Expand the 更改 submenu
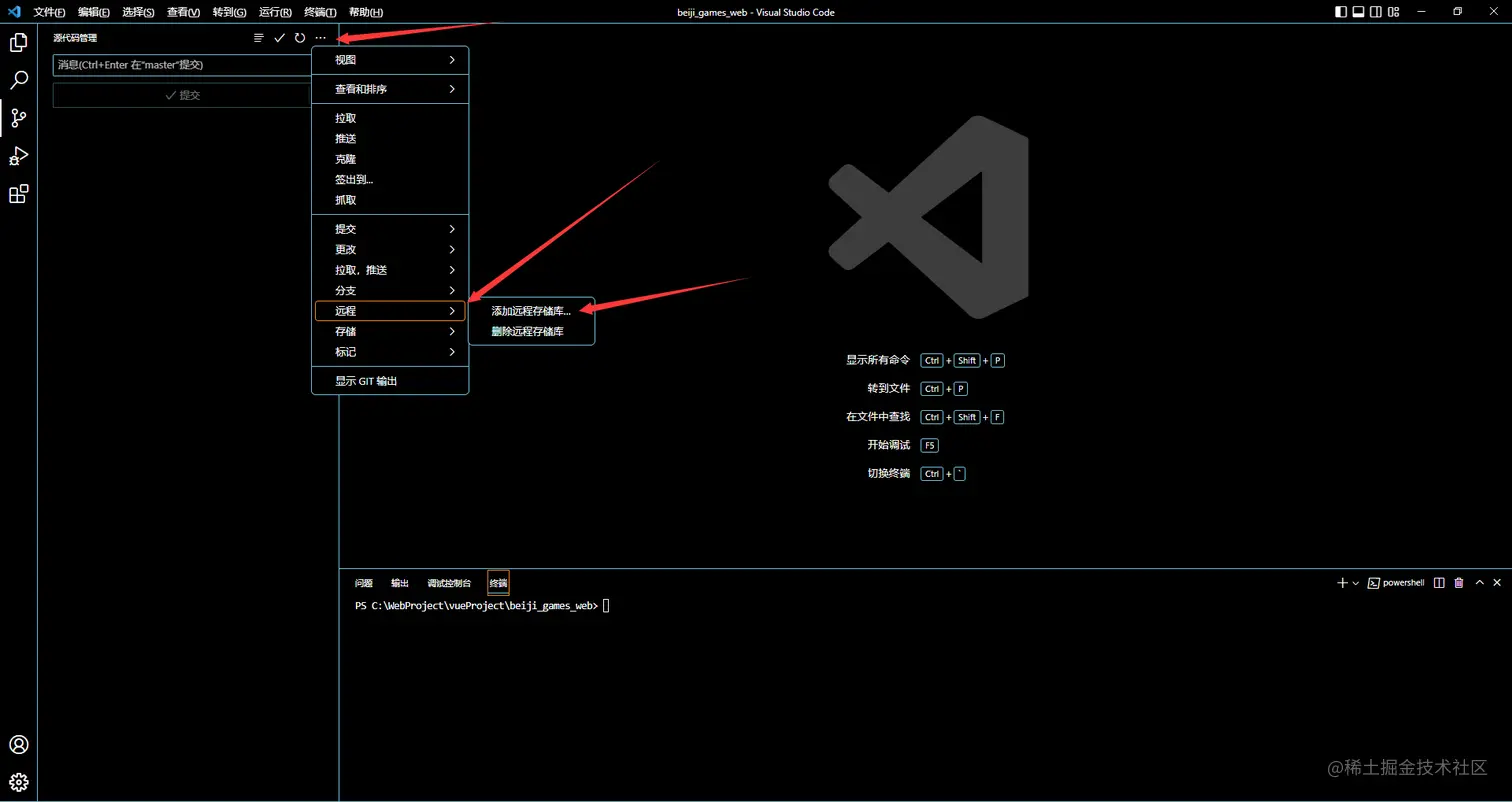 pos(390,249)
